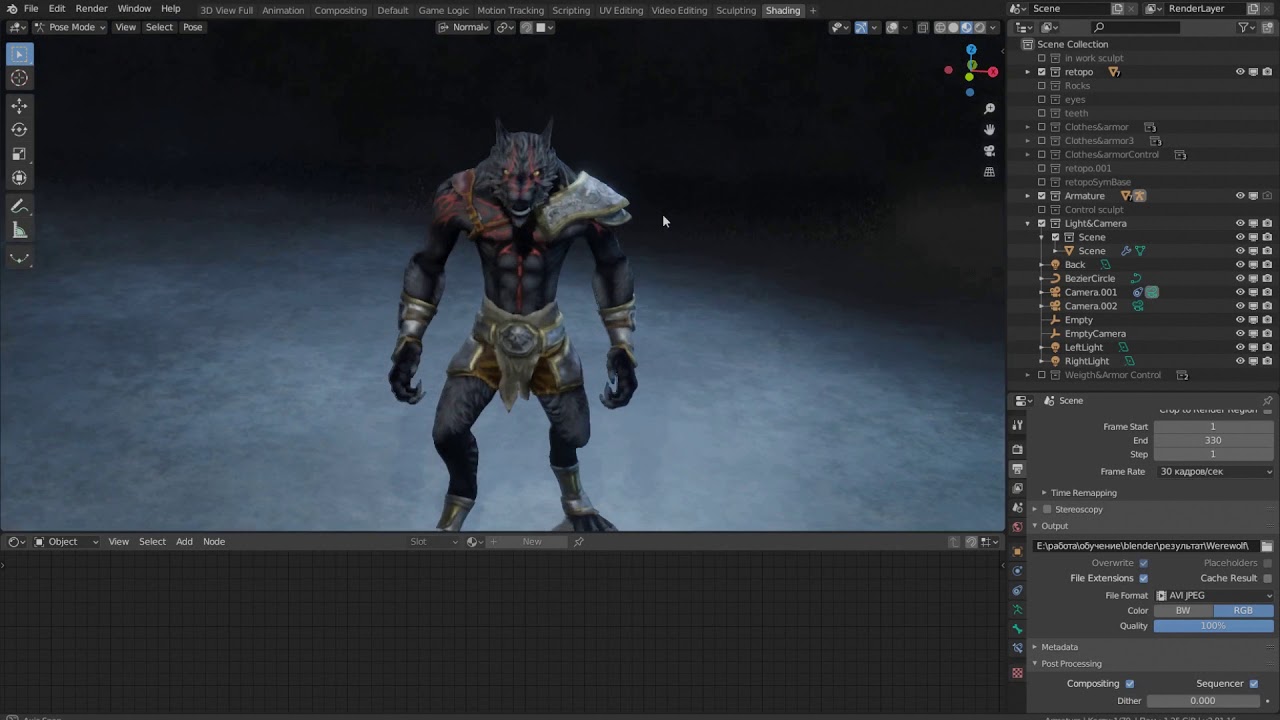Viewport: 1280px width, 720px height.
Task: Open the File menu
Action: tap(31, 9)
